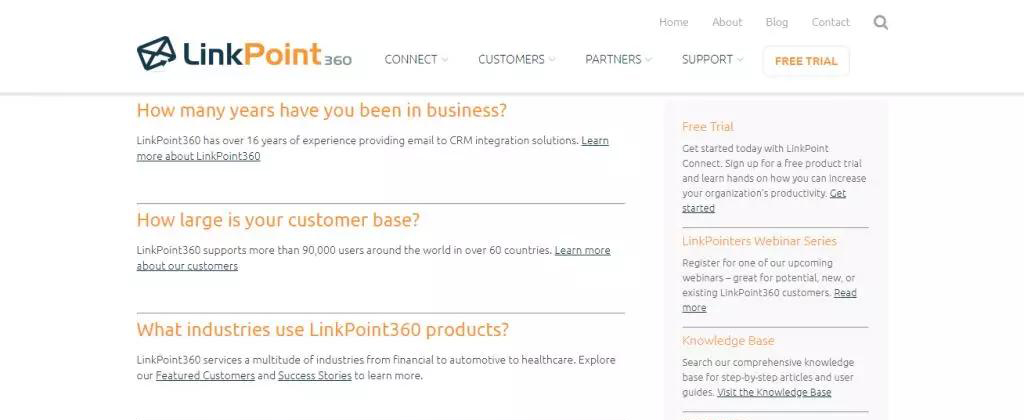This screenshot has height=420, width=1024.
Task: Expand the CONNECT dropdown menu
Action: (x=416, y=60)
